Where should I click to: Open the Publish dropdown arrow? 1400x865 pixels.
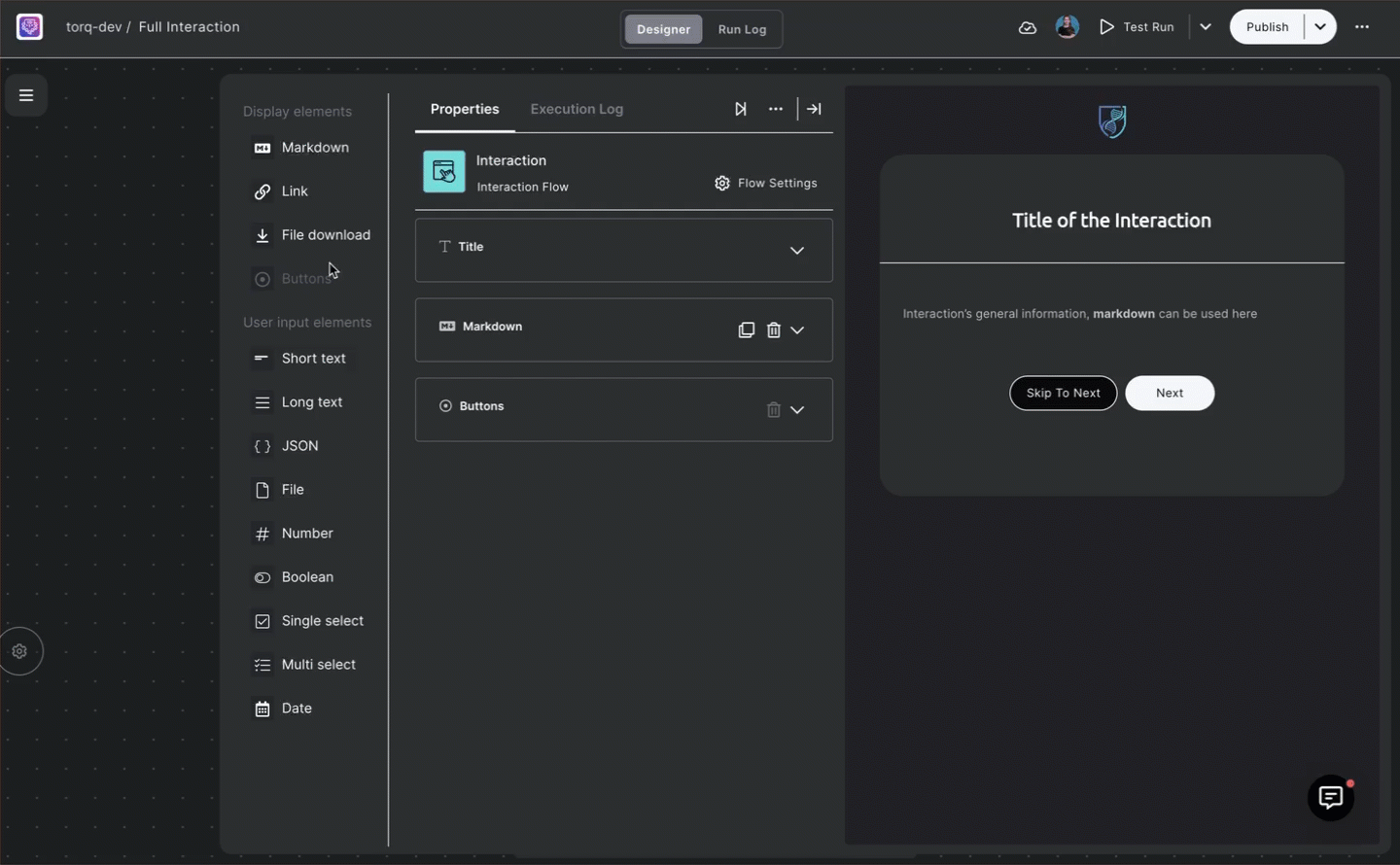coord(1319,27)
